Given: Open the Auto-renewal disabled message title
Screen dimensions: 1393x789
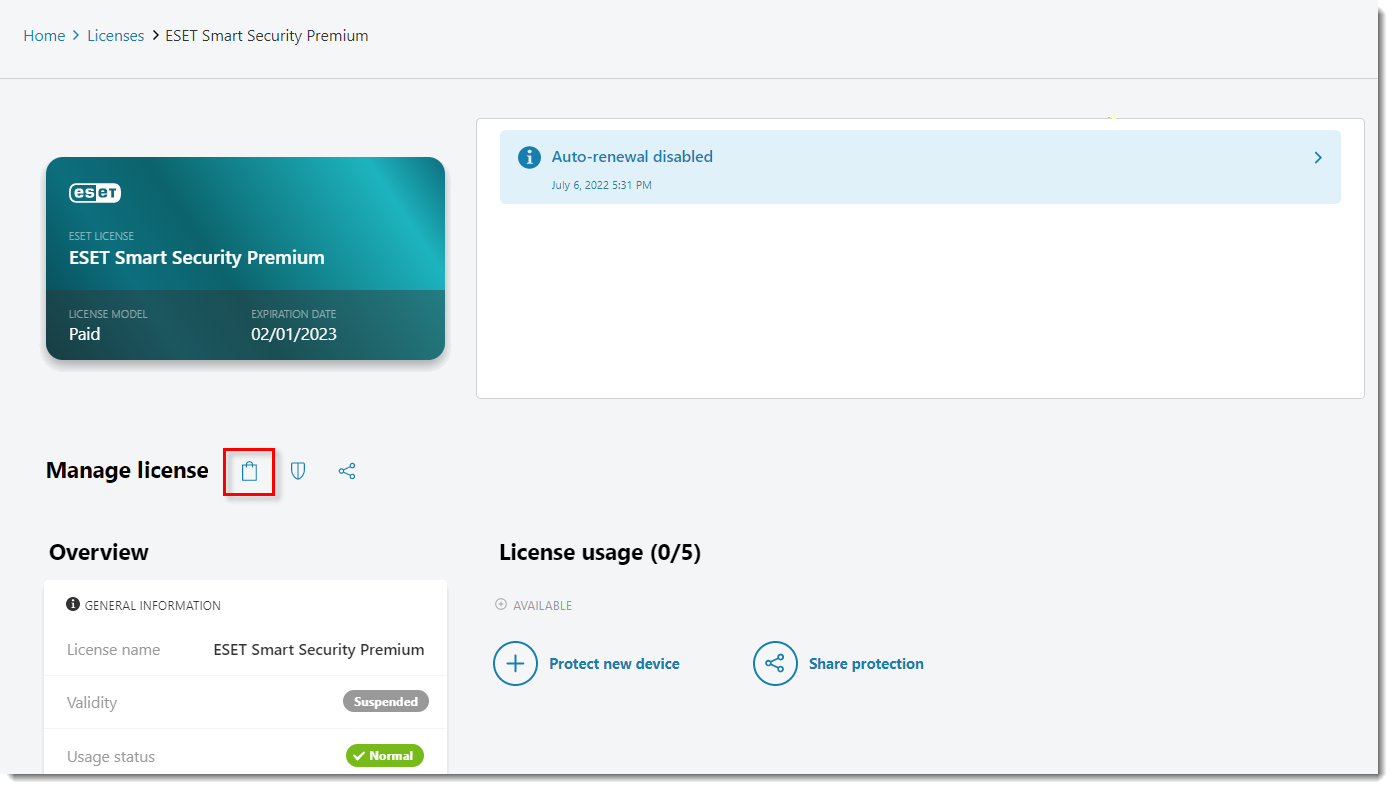Looking at the screenshot, I should tap(632, 157).
